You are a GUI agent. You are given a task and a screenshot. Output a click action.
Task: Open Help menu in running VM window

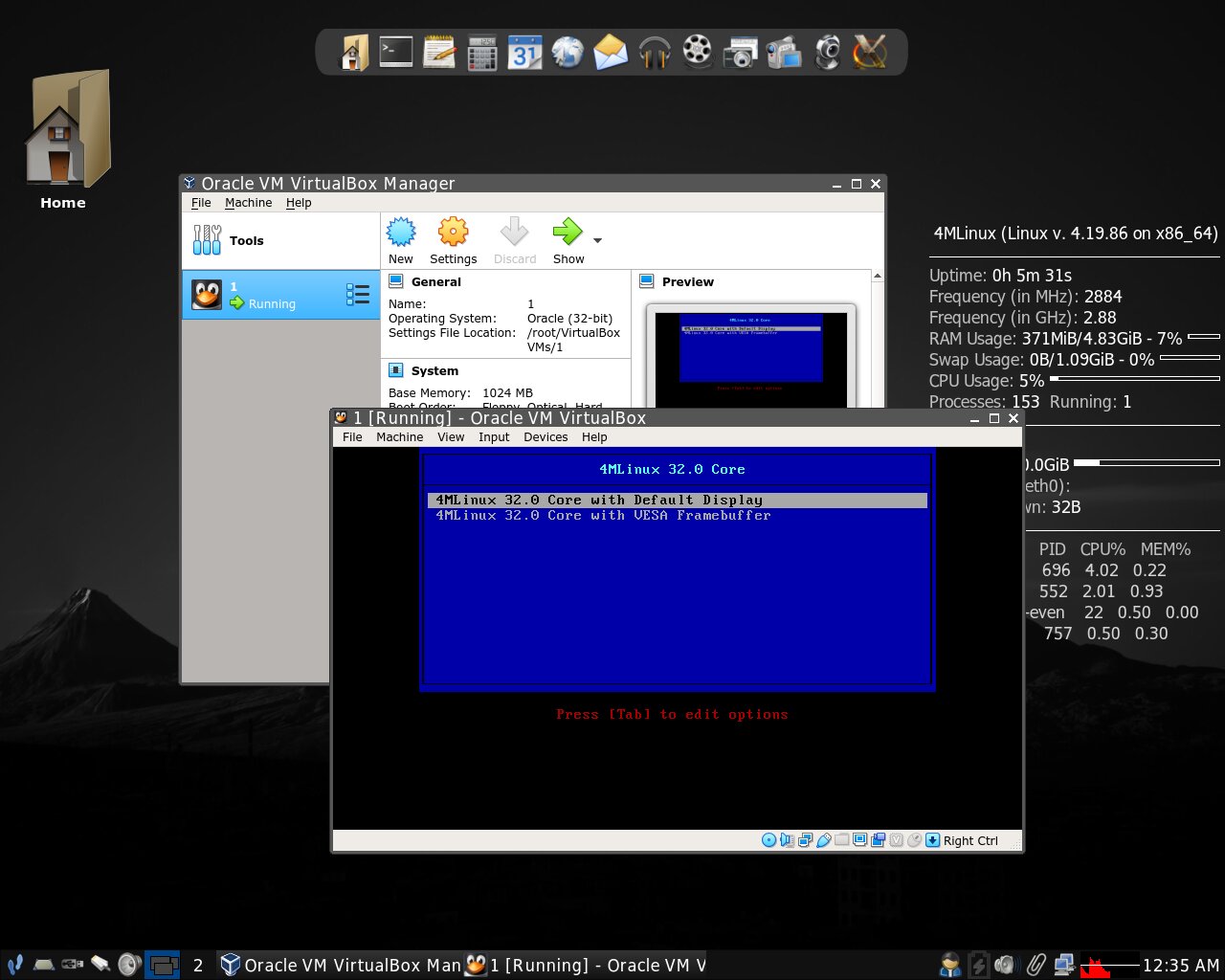(594, 437)
